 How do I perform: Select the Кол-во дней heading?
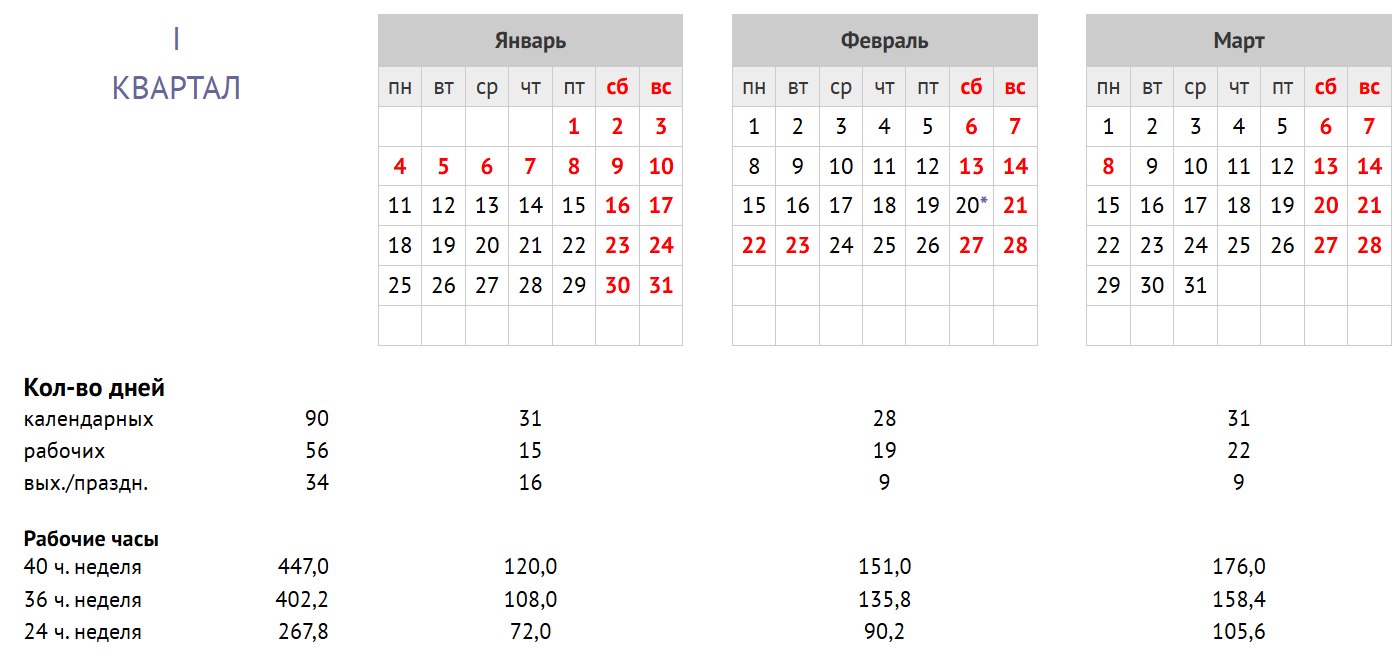pos(94,388)
